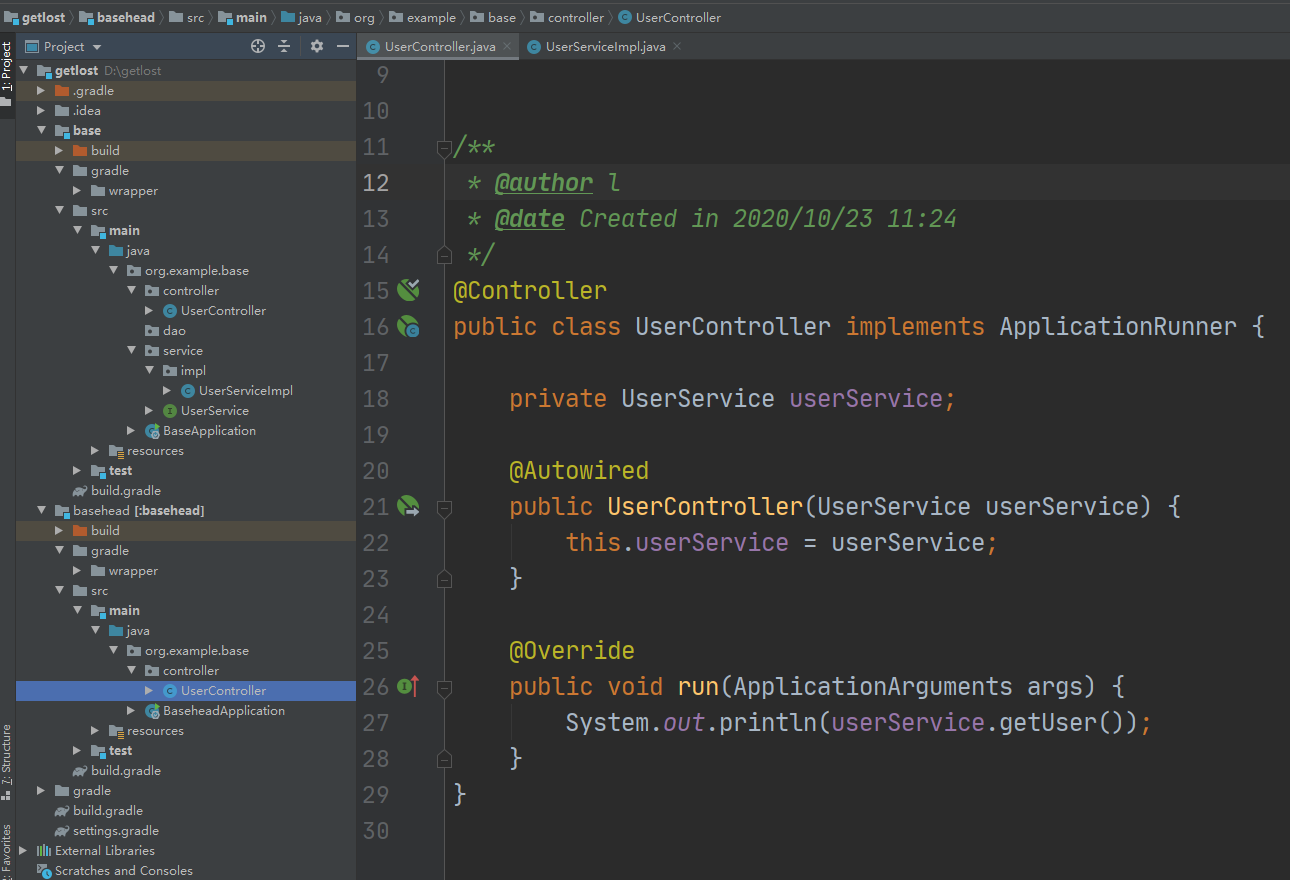Expand the .idea folder
This screenshot has height=880, width=1290.
click(x=41, y=111)
